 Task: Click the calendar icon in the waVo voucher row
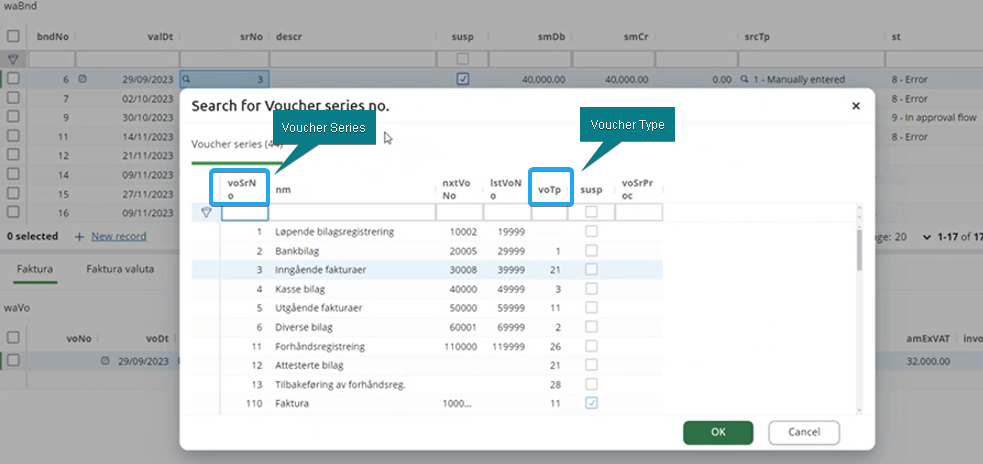pos(105,360)
